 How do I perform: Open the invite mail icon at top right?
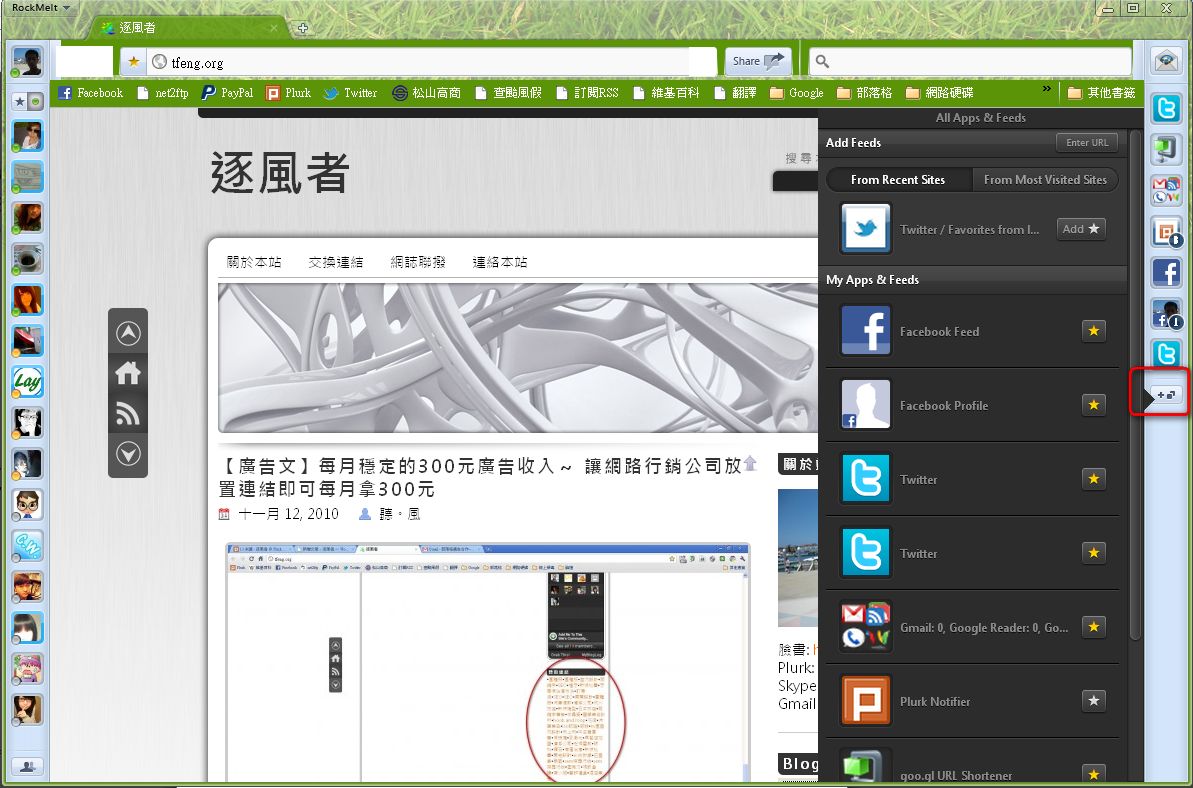pos(1166,61)
